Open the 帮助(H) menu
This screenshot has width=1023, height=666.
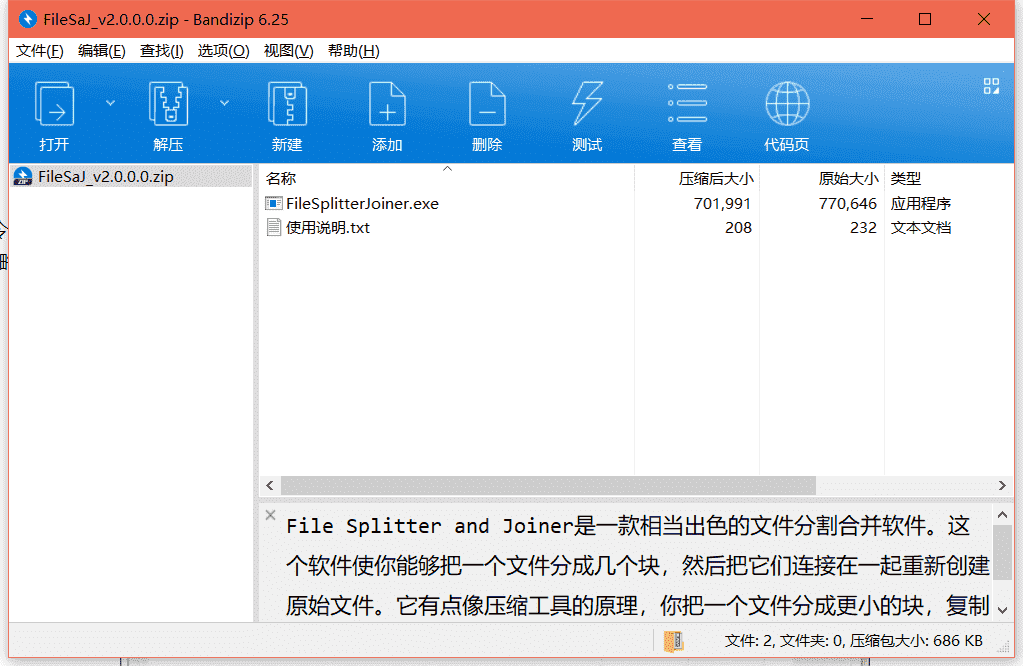coord(353,51)
